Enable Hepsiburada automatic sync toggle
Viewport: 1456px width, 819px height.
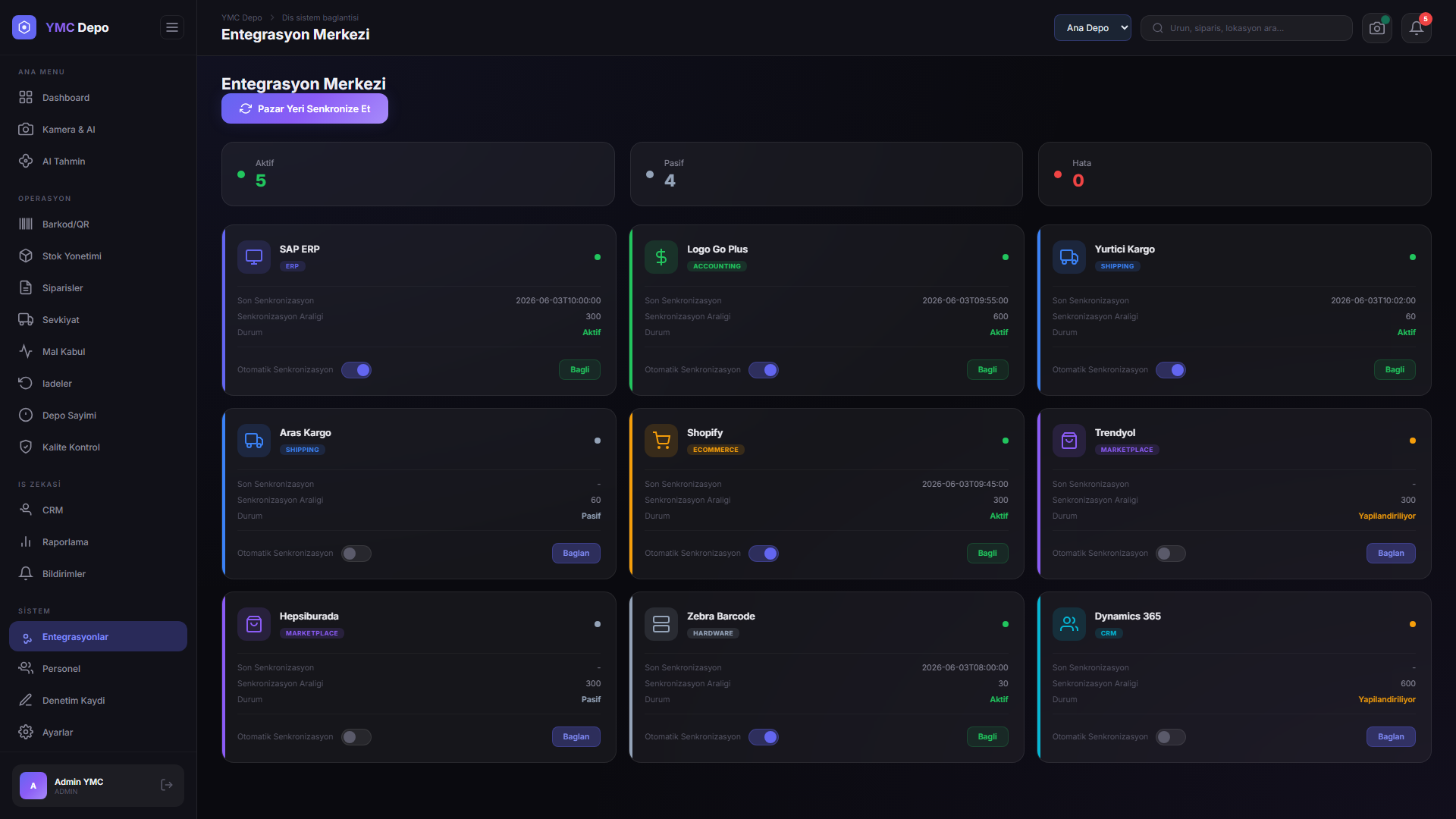pos(356,737)
